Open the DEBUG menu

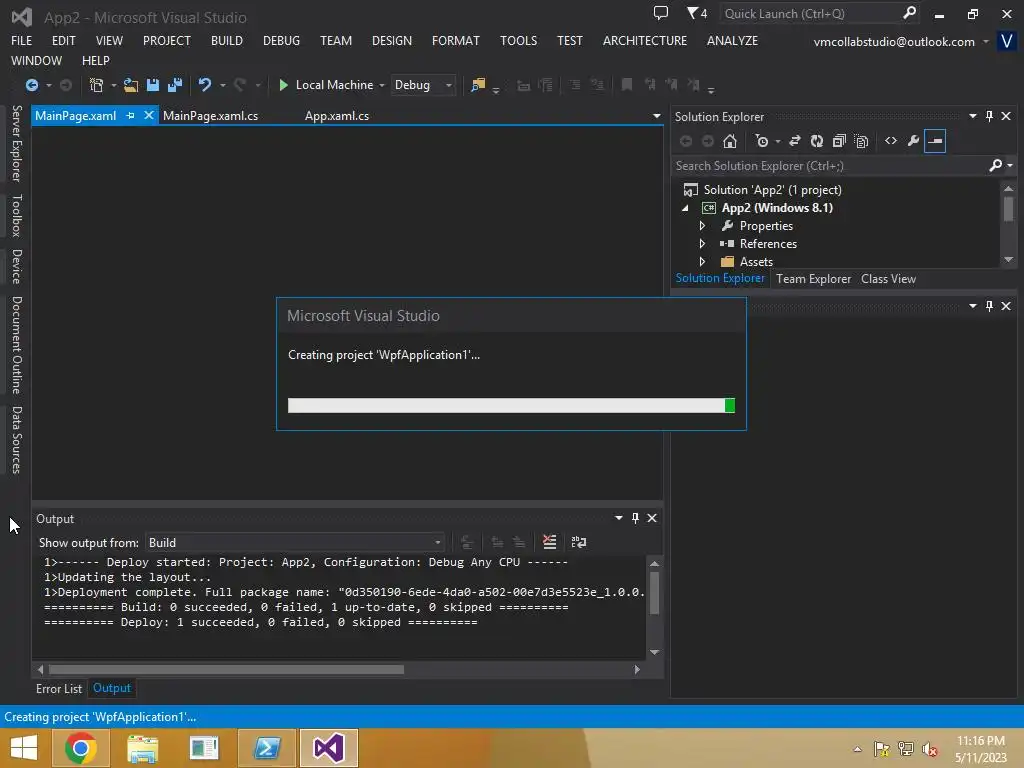(281, 40)
